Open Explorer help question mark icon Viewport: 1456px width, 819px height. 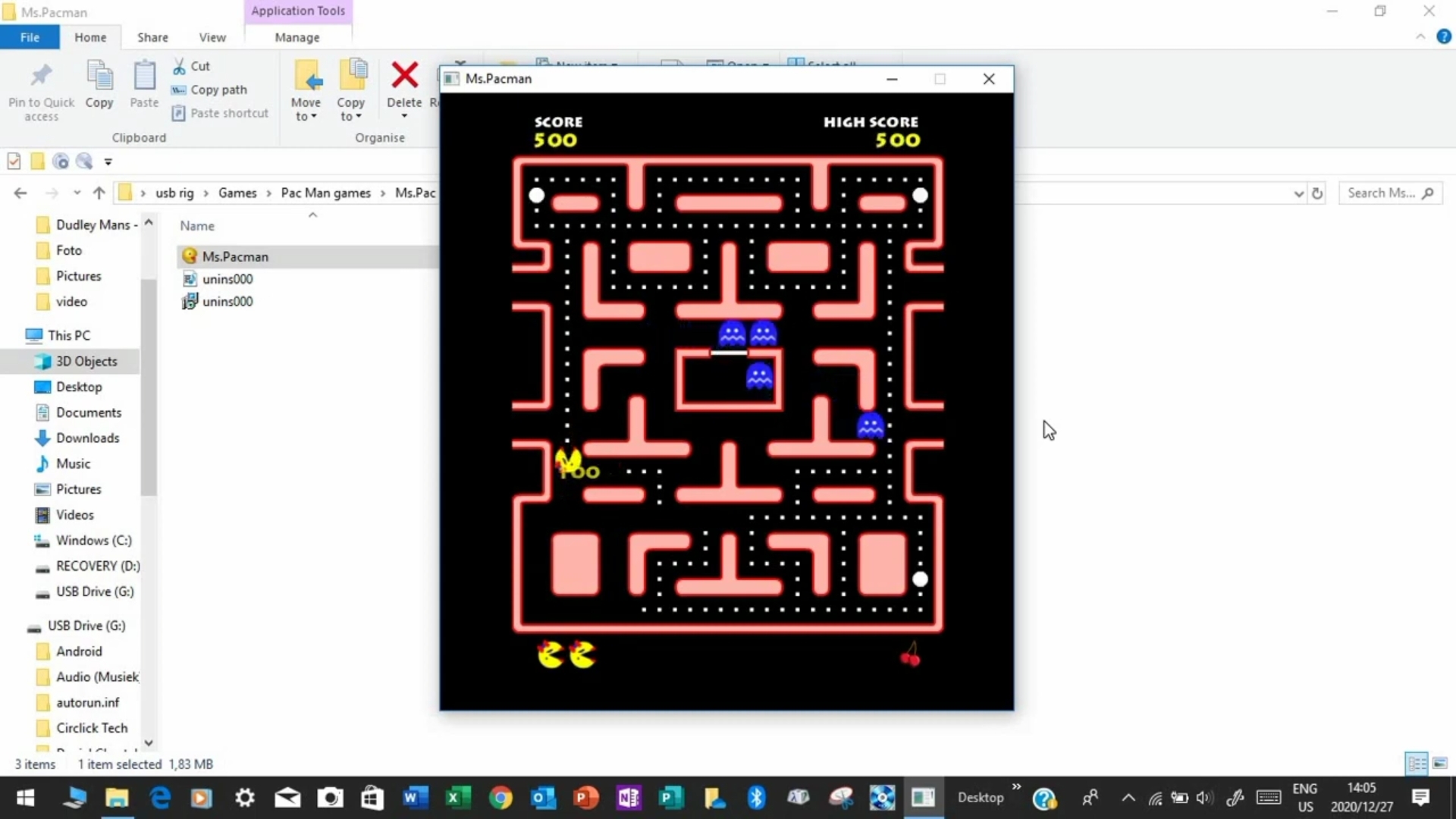[x=1444, y=37]
